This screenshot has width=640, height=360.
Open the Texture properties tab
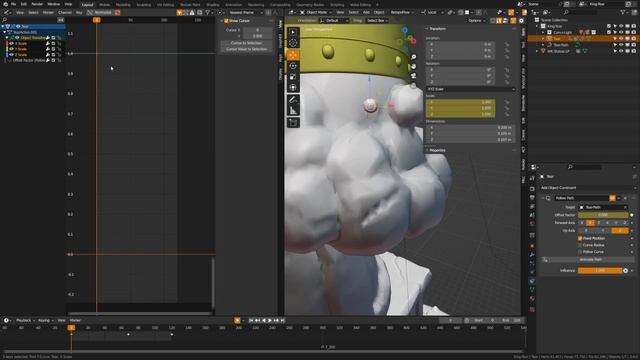coord(532,309)
